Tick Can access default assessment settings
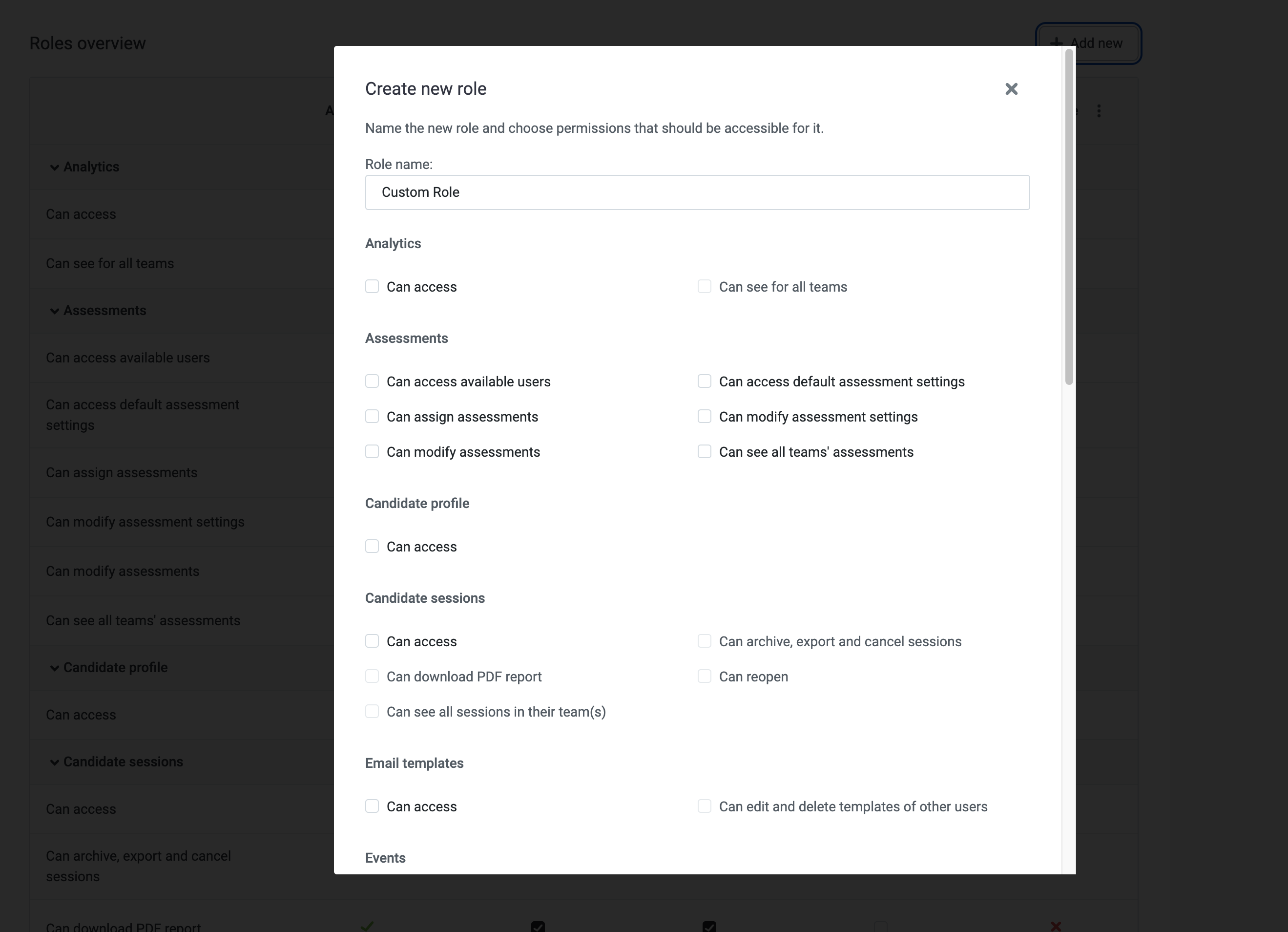The height and width of the screenshot is (932, 1288). pyautogui.click(x=704, y=381)
